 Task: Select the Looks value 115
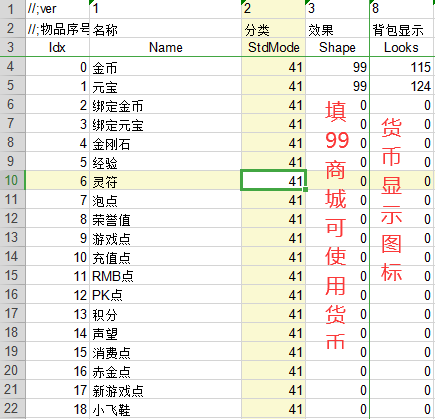point(402,68)
